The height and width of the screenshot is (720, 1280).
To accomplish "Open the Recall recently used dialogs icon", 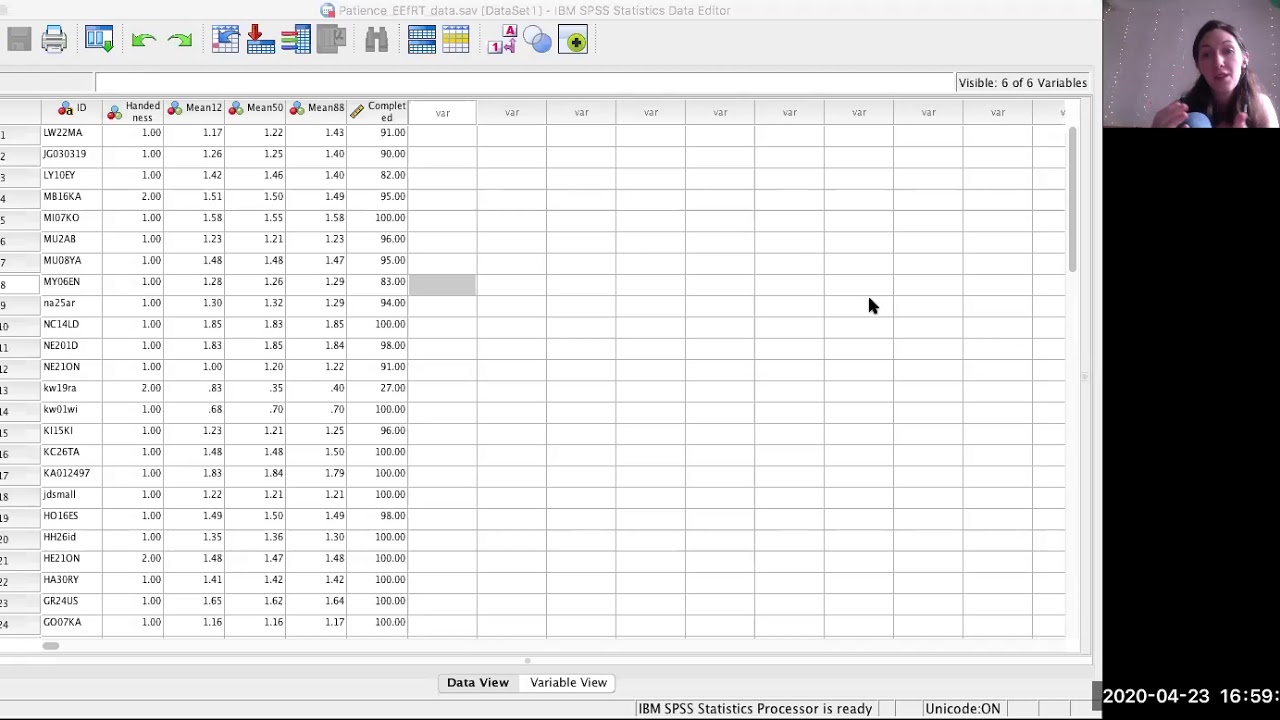I will coord(99,40).
